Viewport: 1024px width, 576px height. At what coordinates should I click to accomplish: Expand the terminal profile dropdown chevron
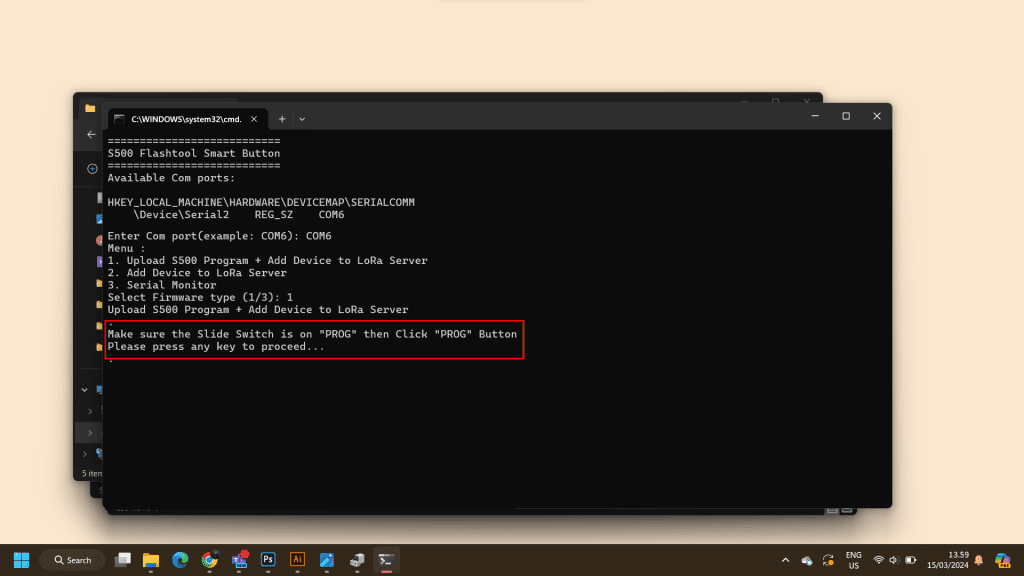302,118
